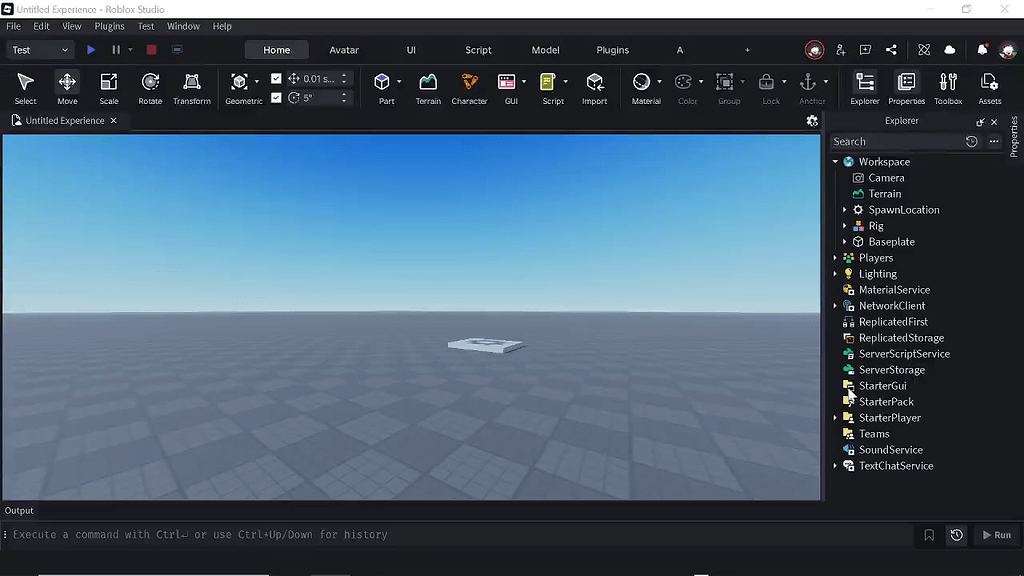Enable the Transform tool
Screen dimensions: 1024x576
point(192,88)
